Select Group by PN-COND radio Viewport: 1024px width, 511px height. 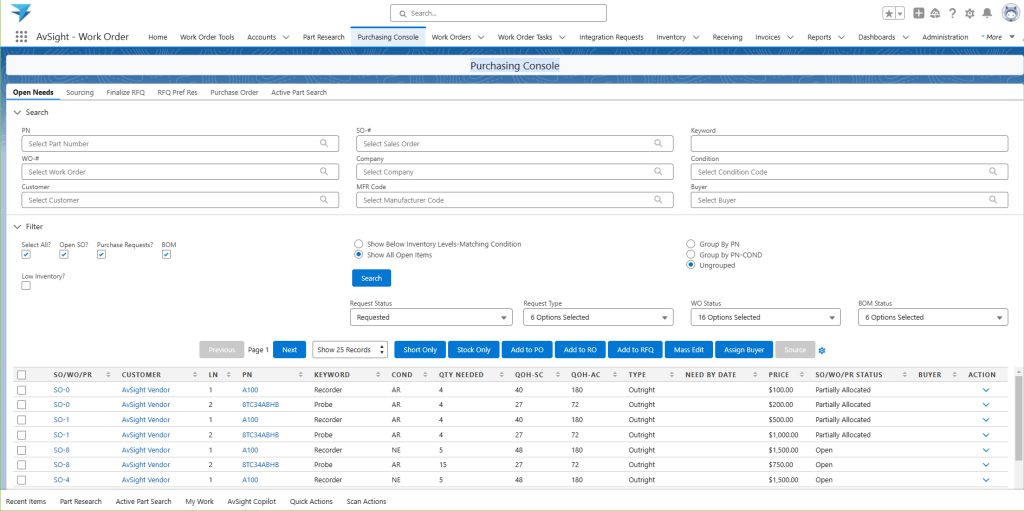click(x=691, y=254)
